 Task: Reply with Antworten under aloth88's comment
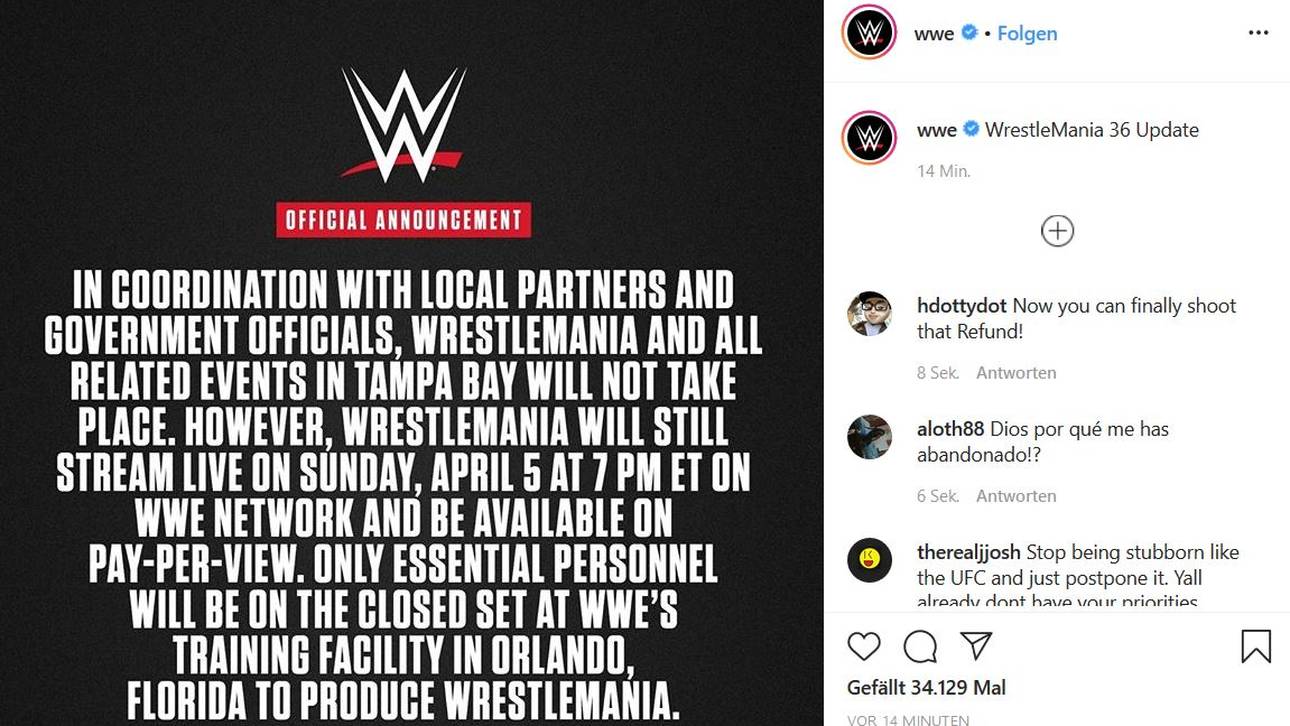(x=1017, y=495)
